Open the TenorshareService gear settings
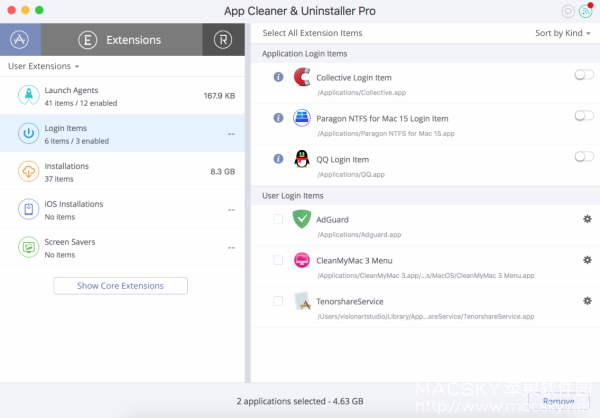This screenshot has height=418, width=600. coord(587,301)
